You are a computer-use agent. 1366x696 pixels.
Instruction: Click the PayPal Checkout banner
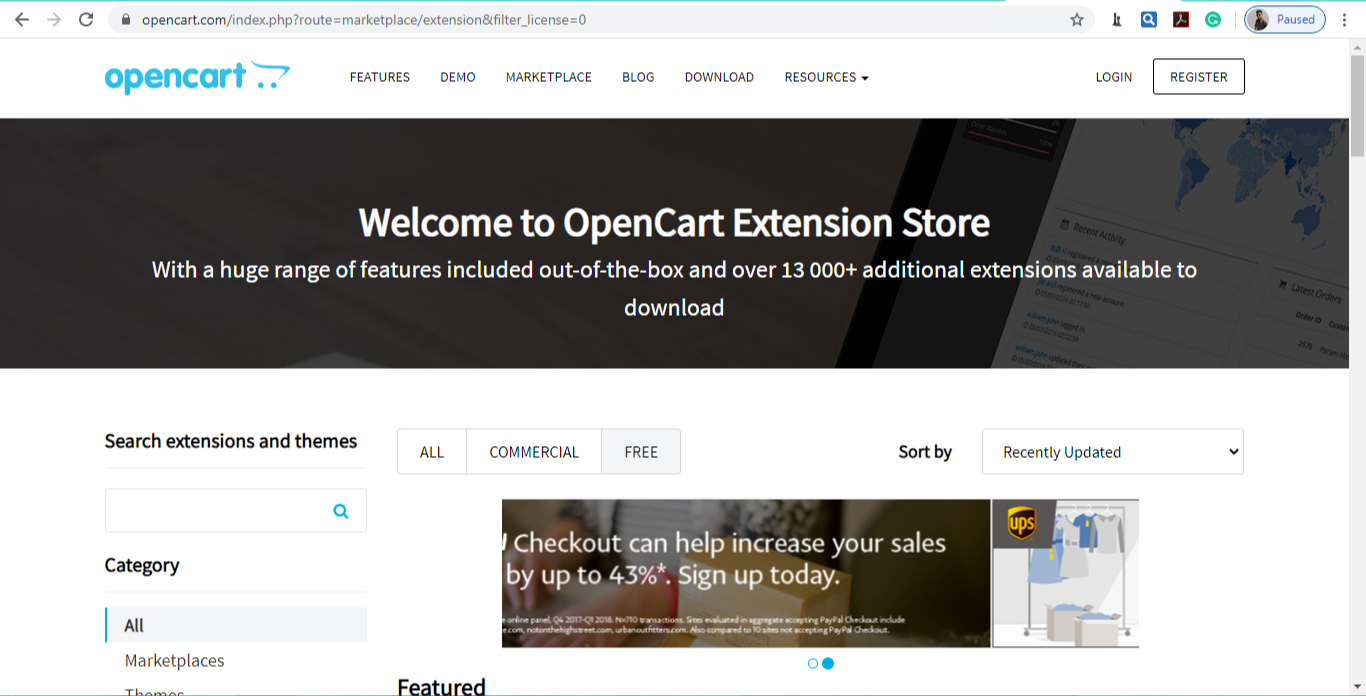pyautogui.click(x=746, y=573)
